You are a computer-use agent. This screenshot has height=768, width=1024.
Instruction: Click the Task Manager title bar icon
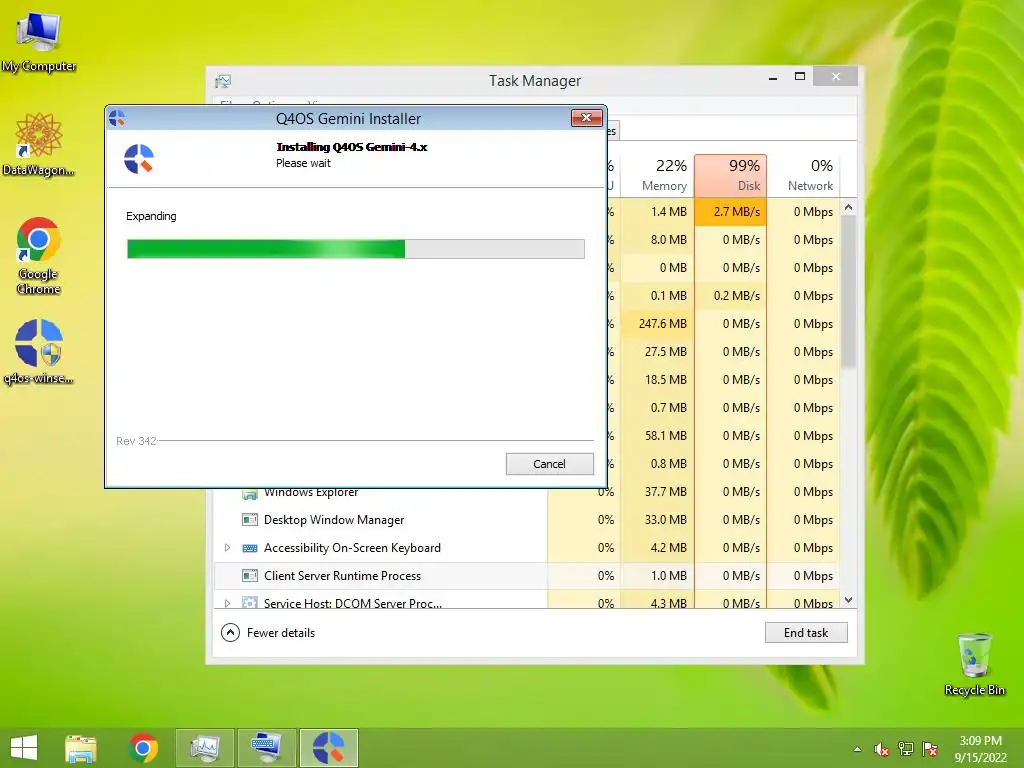click(x=223, y=81)
